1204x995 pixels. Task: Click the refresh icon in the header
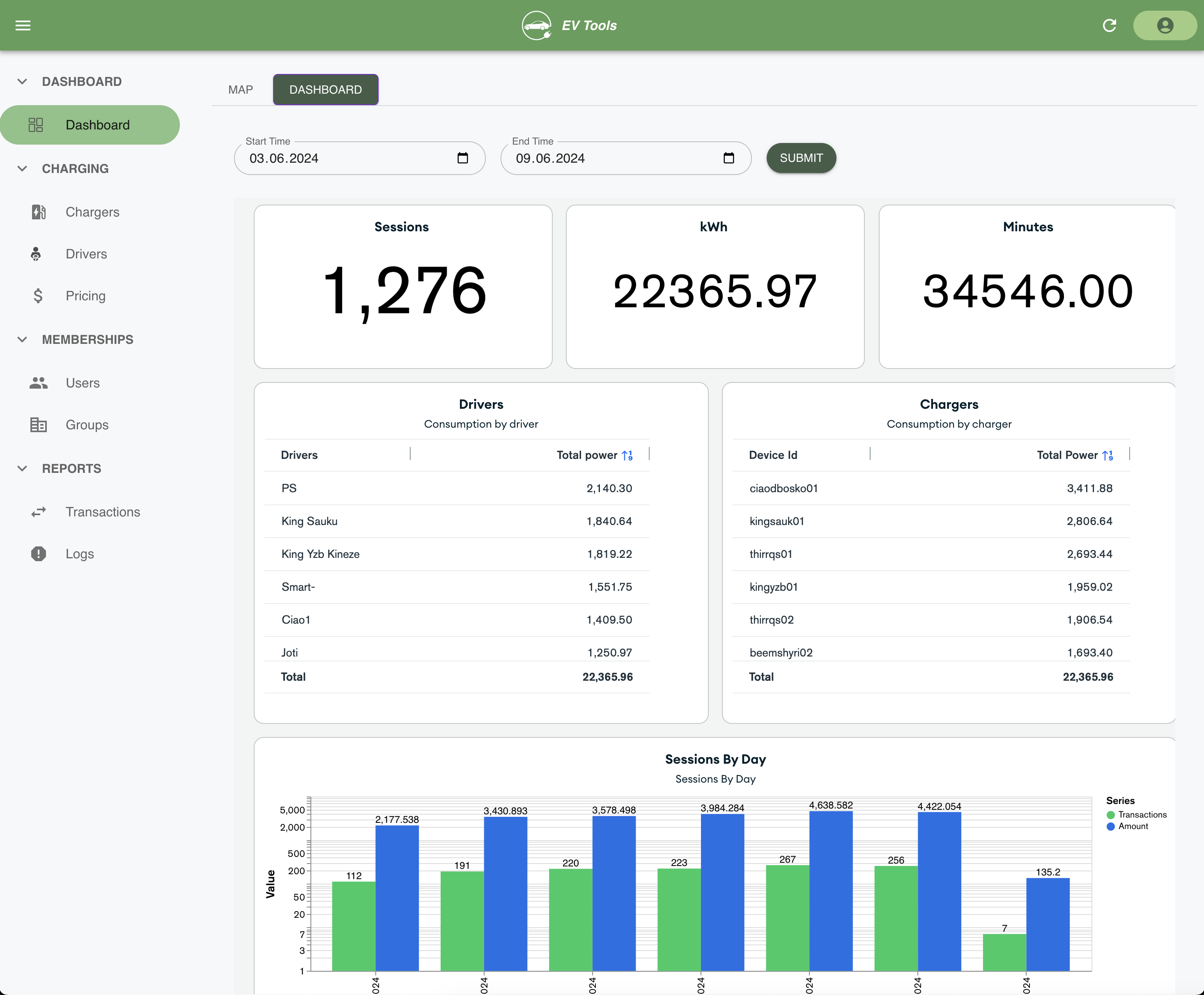1110,25
